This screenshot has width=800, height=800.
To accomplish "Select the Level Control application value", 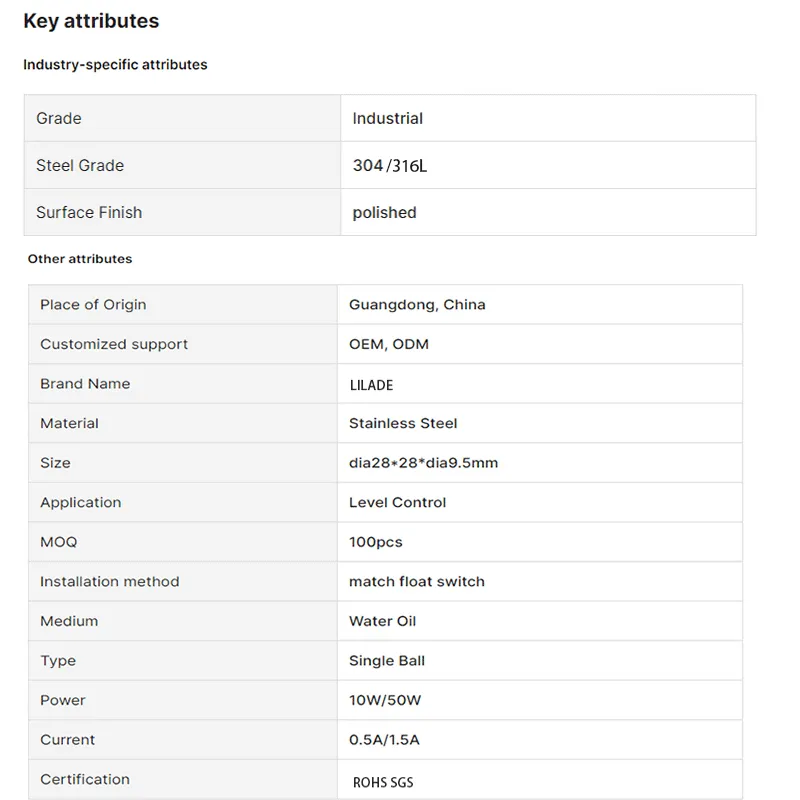I will pyautogui.click(x=398, y=502).
